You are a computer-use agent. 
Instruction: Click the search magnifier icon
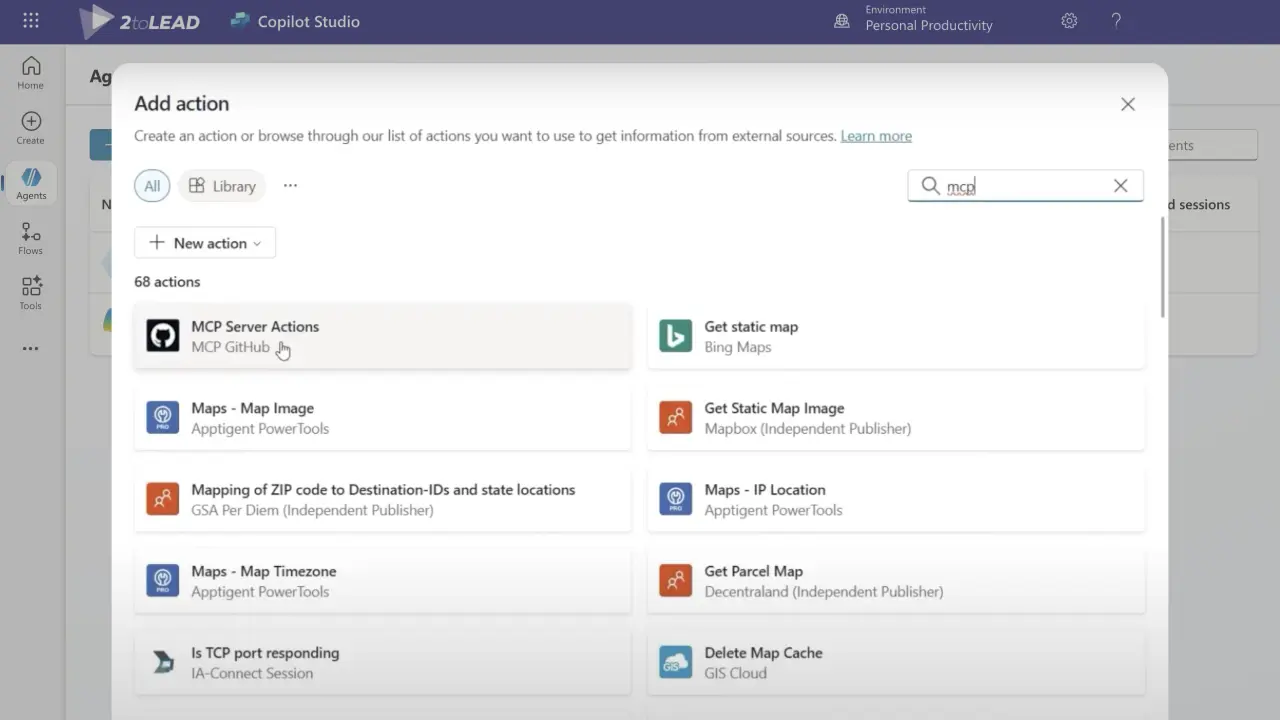coord(930,186)
